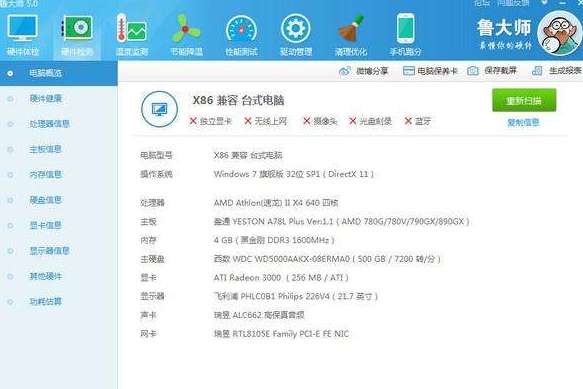Viewport: 583px width, 389px height.
Task: Open 节能降温 fan icon
Action: [186, 29]
